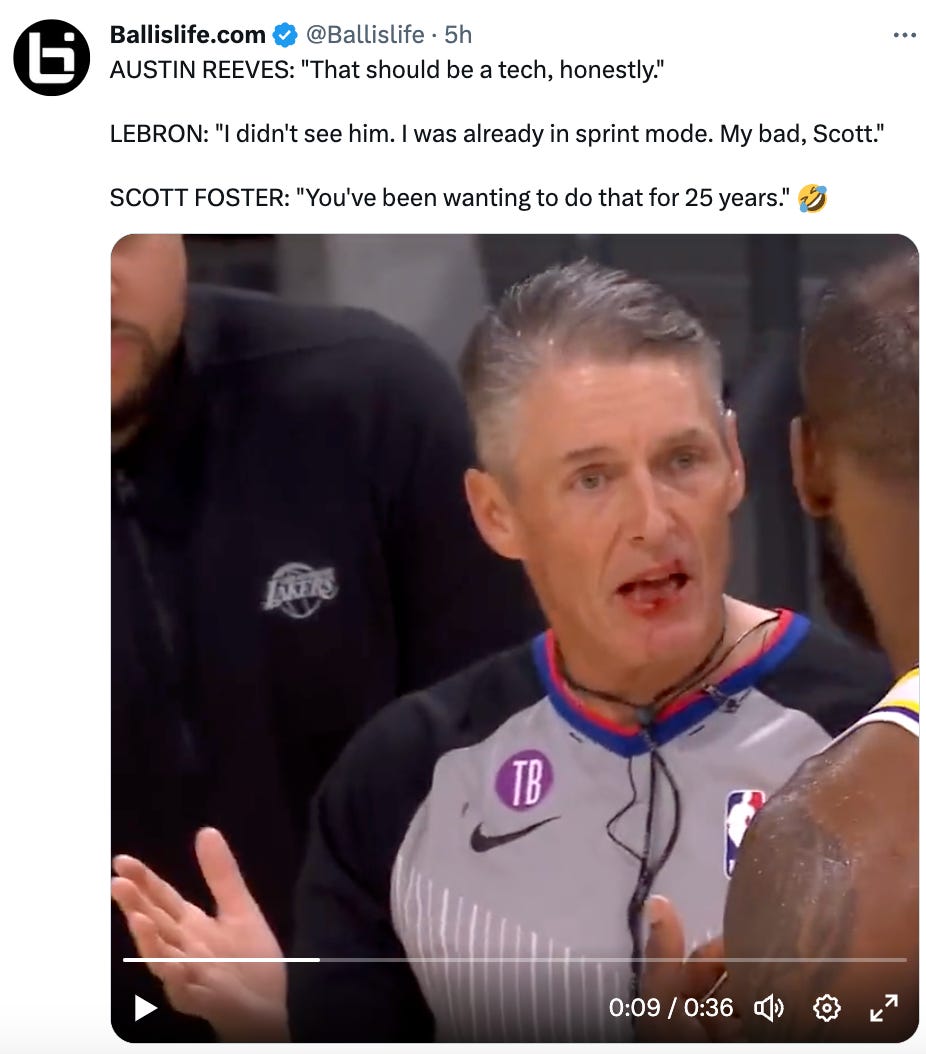Click the rolling laughing emoji

click(x=812, y=198)
